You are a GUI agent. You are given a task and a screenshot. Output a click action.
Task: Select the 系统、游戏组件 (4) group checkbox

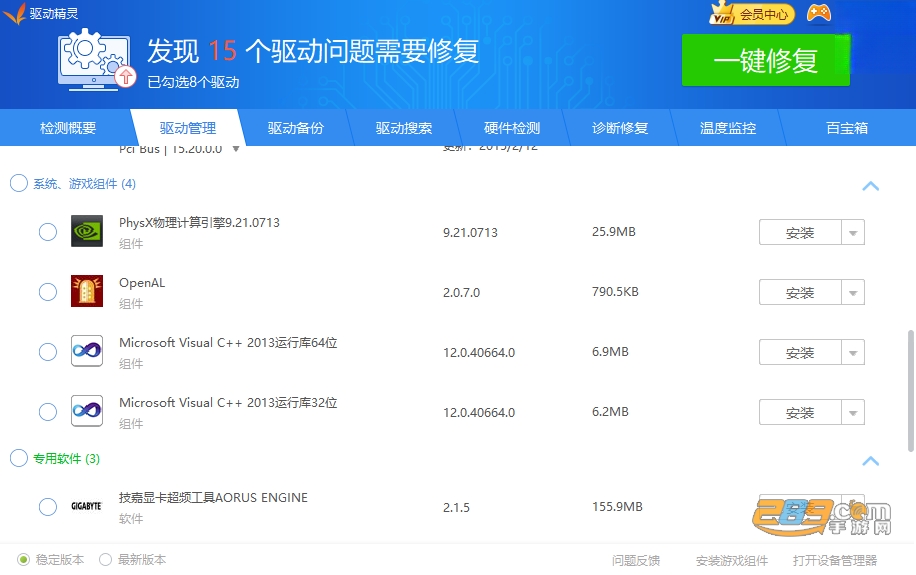click(19, 183)
